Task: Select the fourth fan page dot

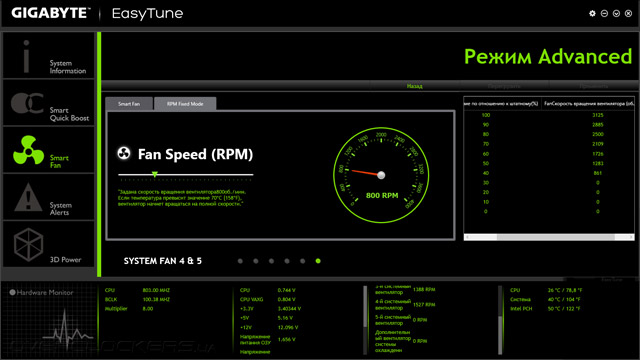Action: click(287, 261)
